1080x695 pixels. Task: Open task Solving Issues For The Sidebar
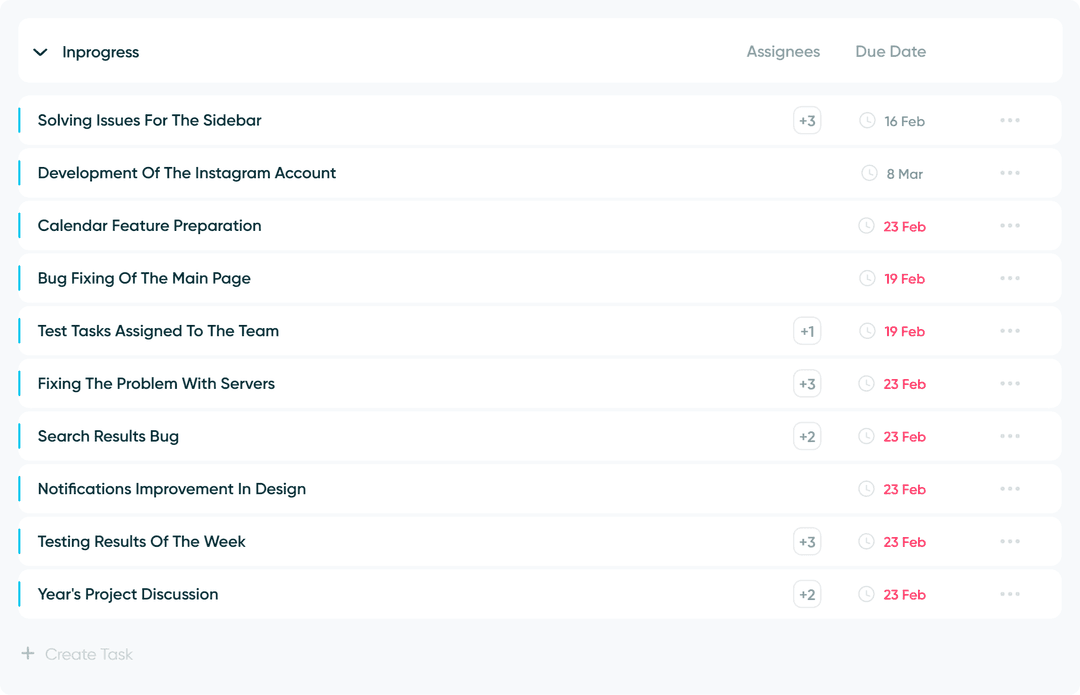(149, 121)
